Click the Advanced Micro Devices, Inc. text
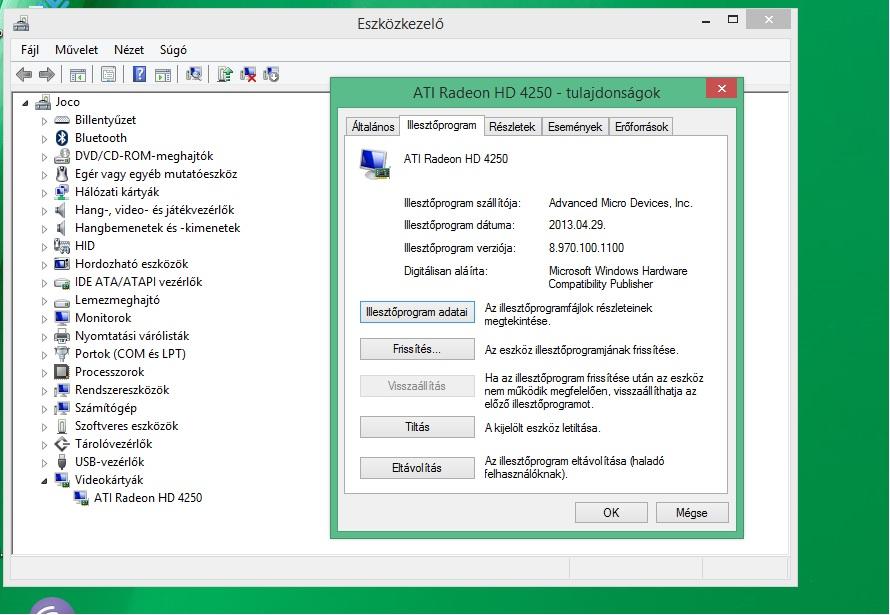Screen dimensions: 890x615 click(620, 203)
